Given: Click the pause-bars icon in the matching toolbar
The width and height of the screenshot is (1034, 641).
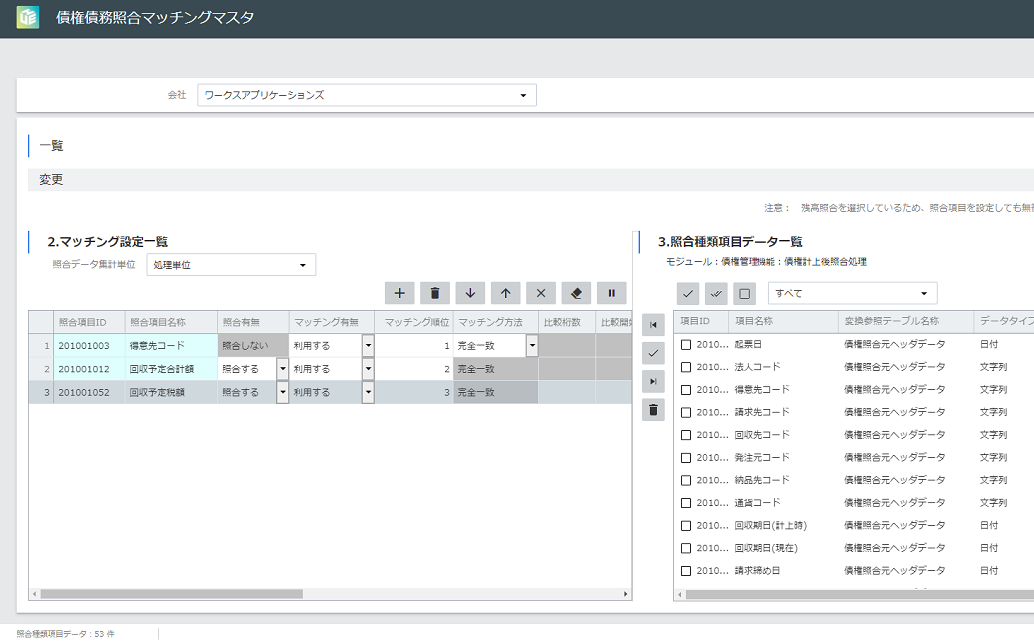Looking at the screenshot, I should (x=612, y=293).
